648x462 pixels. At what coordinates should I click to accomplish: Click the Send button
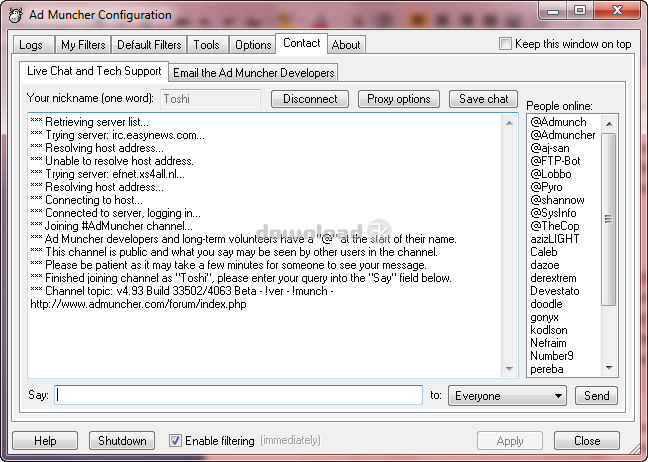[597, 396]
